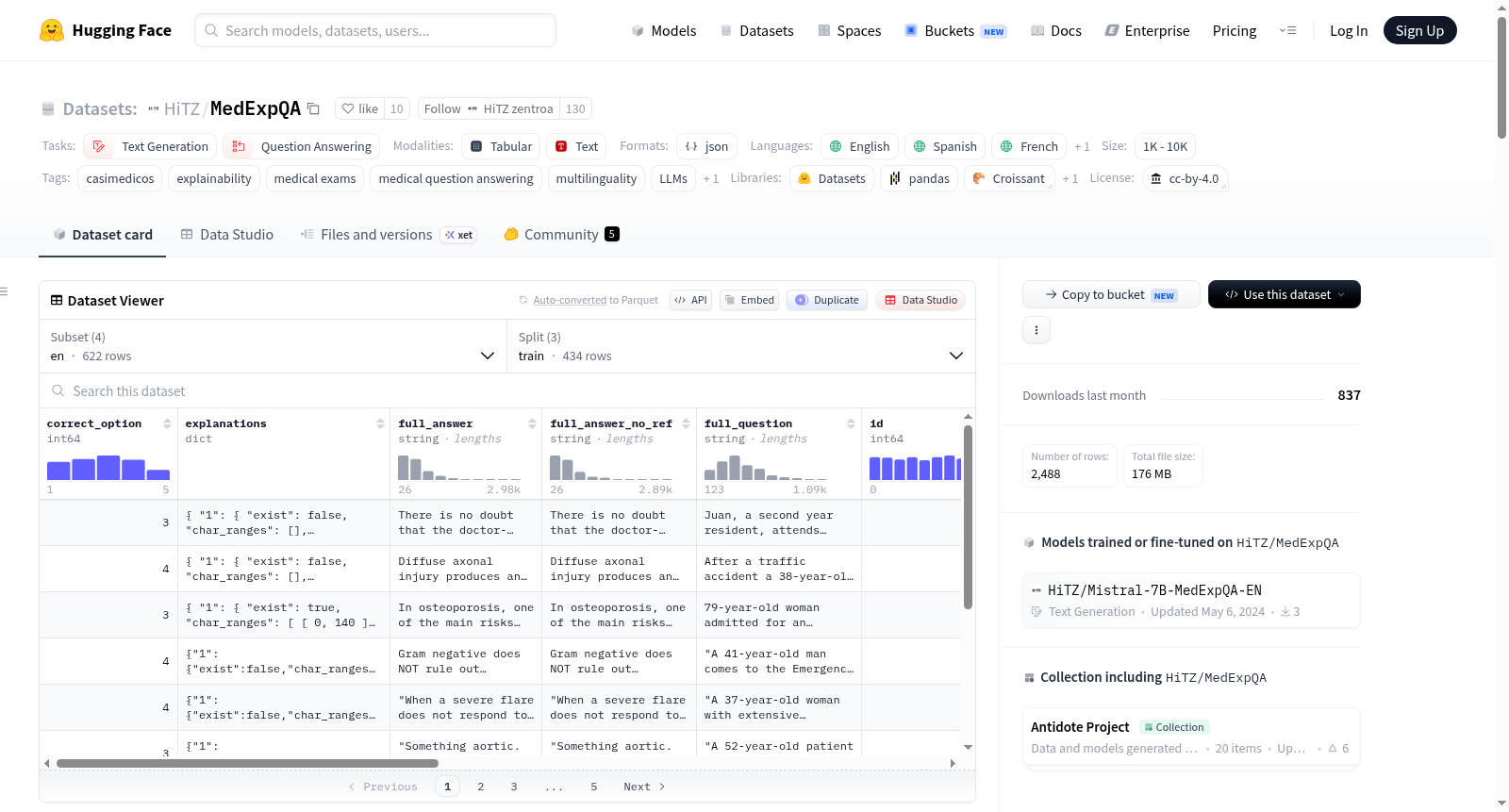1509x812 pixels.
Task: Expand the +1 more tags
Action: tap(710, 178)
